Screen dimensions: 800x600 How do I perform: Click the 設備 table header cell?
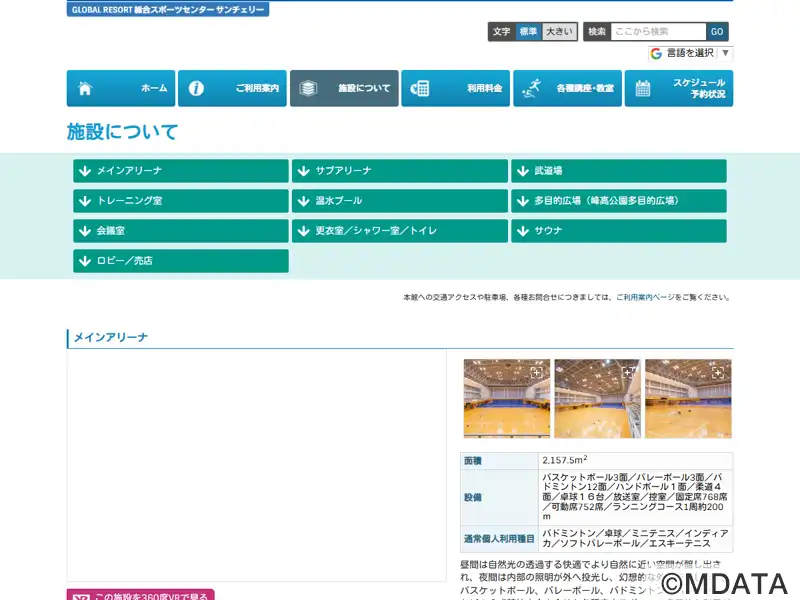click(499, 497)
